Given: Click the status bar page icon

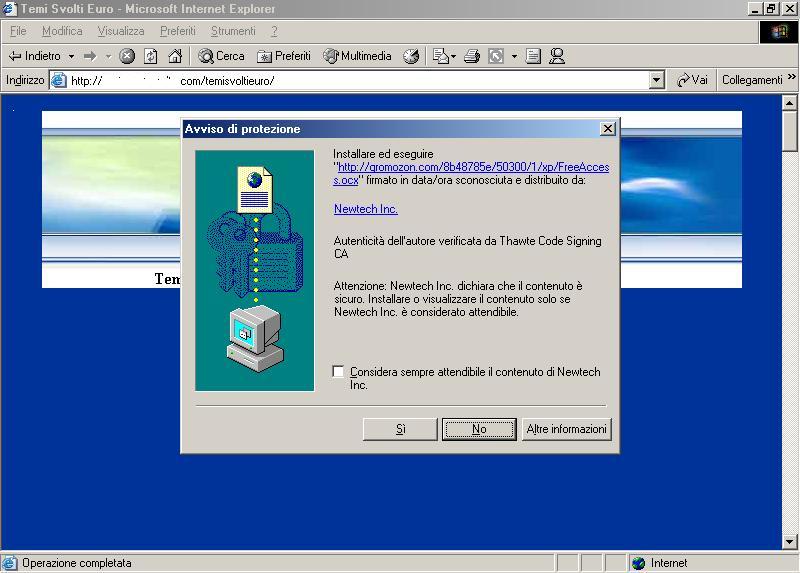Looking at the screenshot, I should point(9,563).
